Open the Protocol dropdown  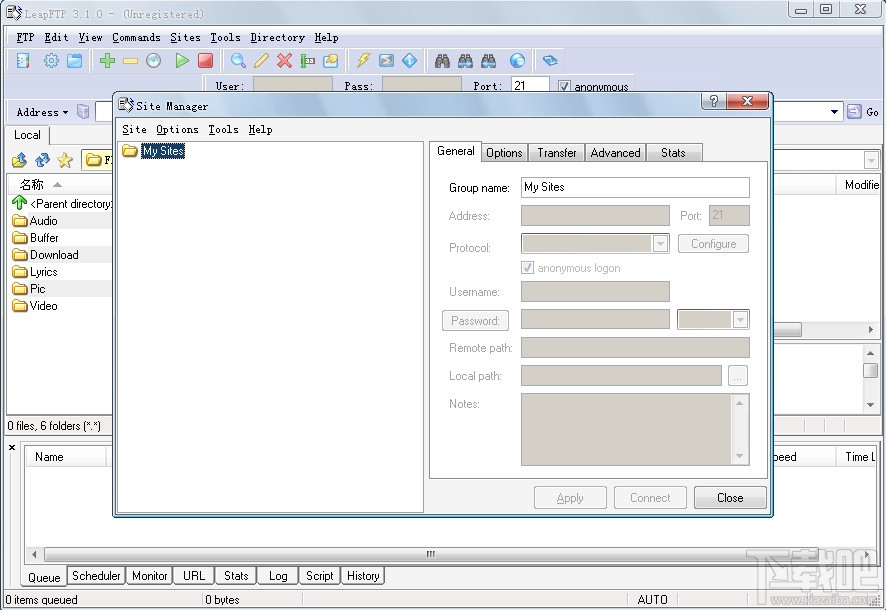click(x=660, y=243)
